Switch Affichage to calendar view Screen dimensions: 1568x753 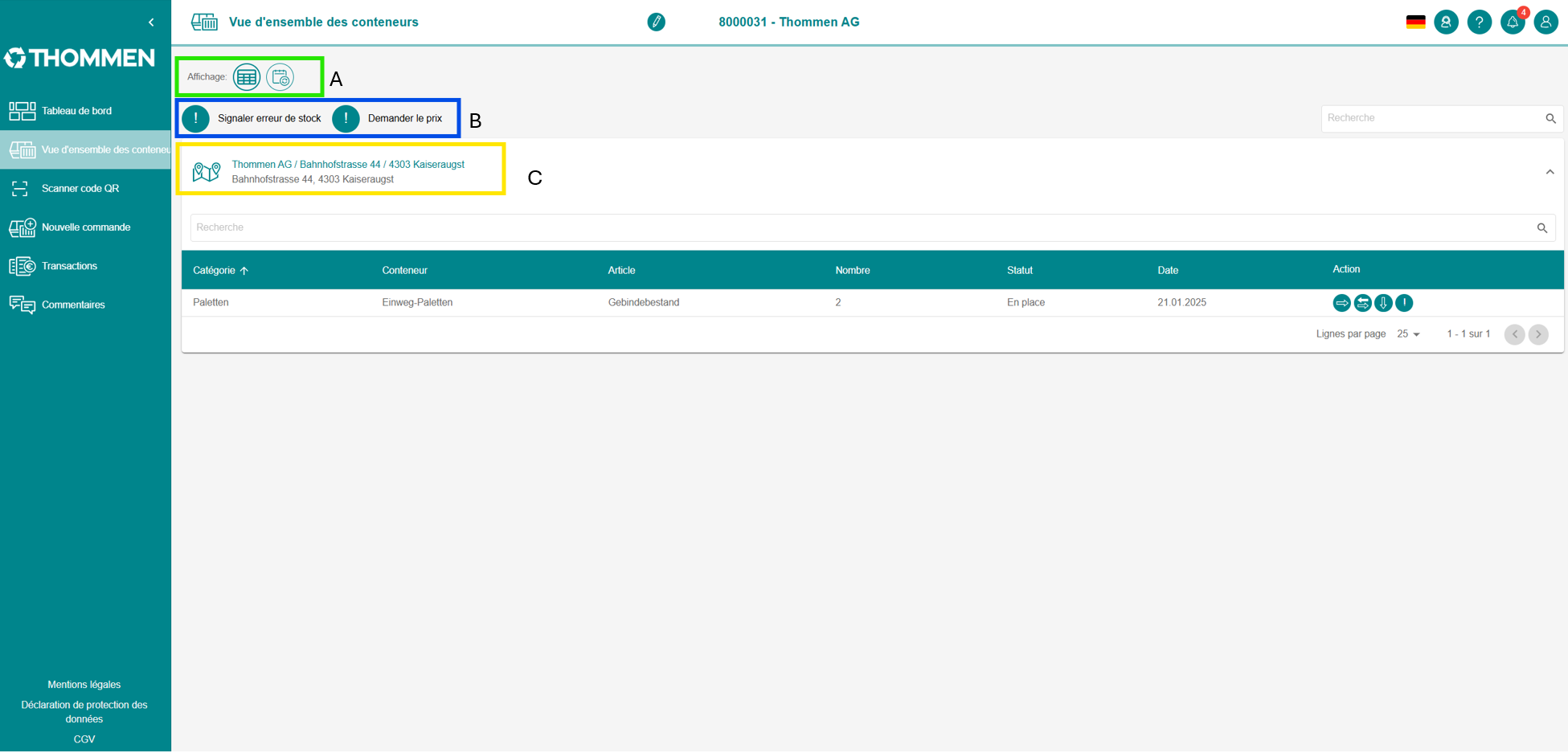[x=280, y=77]
